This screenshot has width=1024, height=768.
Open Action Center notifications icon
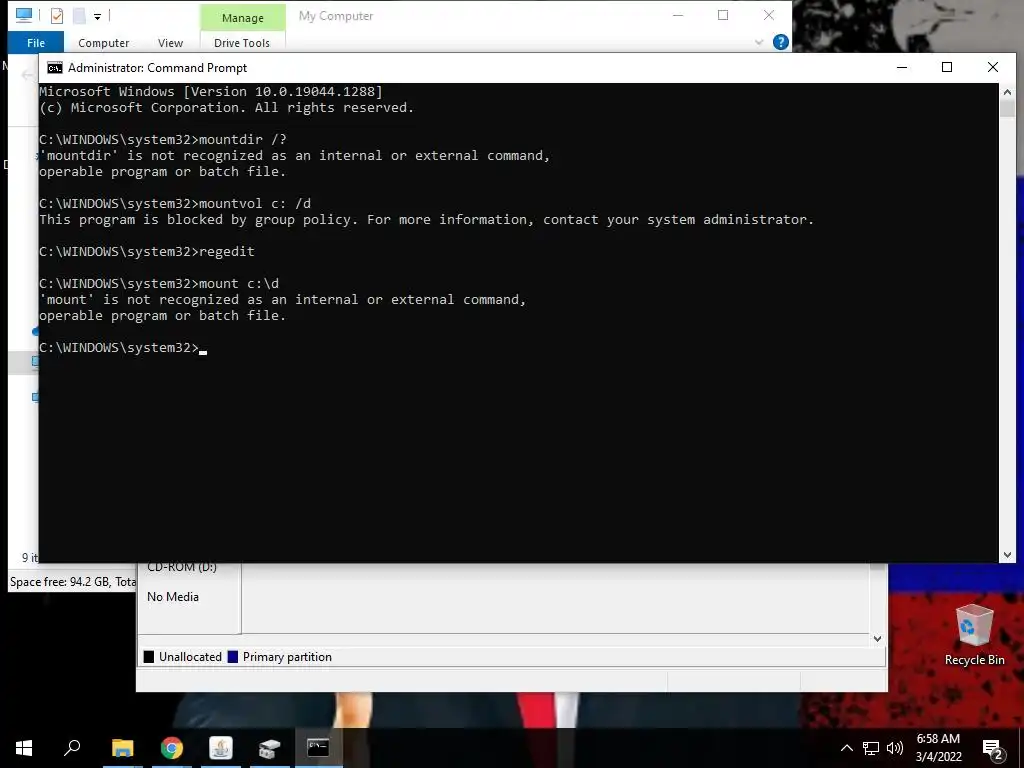(x=993, y=749)
